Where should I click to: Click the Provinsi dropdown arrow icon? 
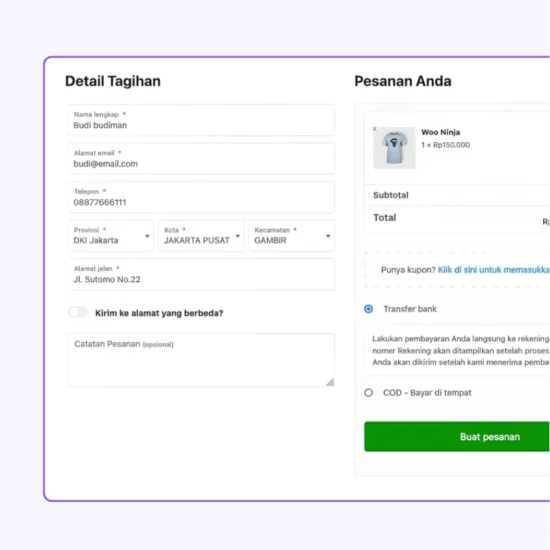(147, 236)
